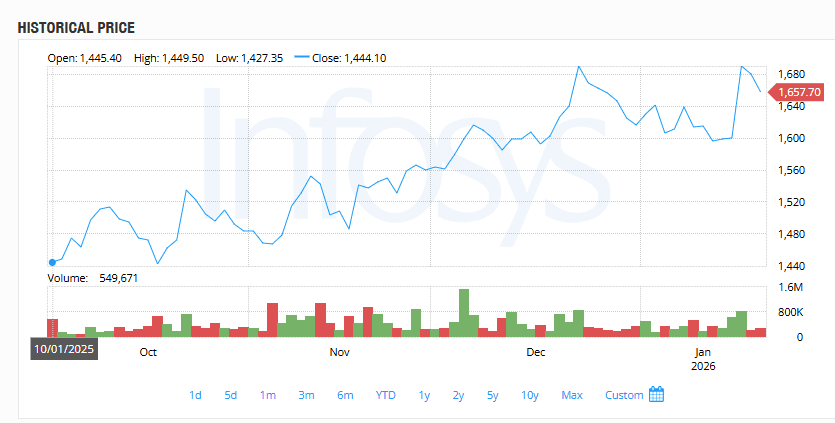Switch chart to 10y range
Image resolution: width=835 pixels, height=423 pixels.
(530, 395)
